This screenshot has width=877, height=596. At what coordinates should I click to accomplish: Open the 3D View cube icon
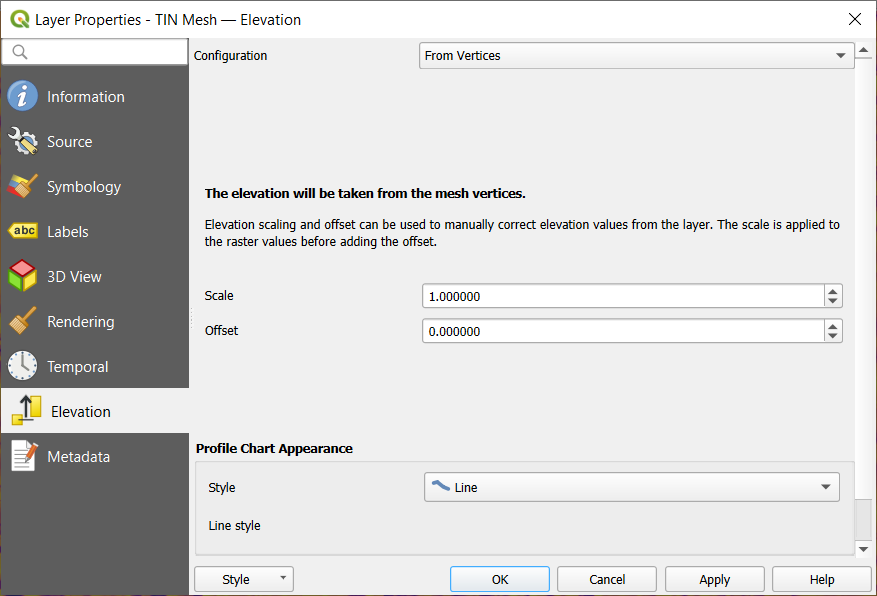tap(22, 276)
